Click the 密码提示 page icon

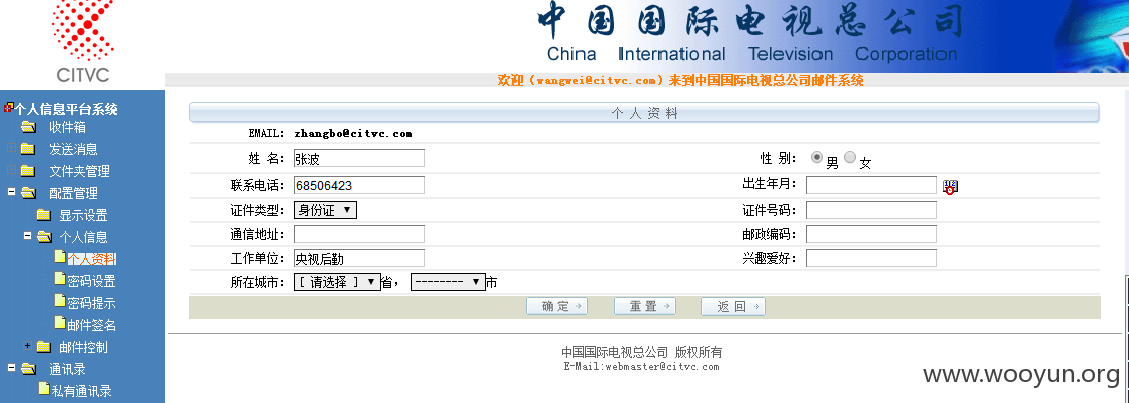60,302
